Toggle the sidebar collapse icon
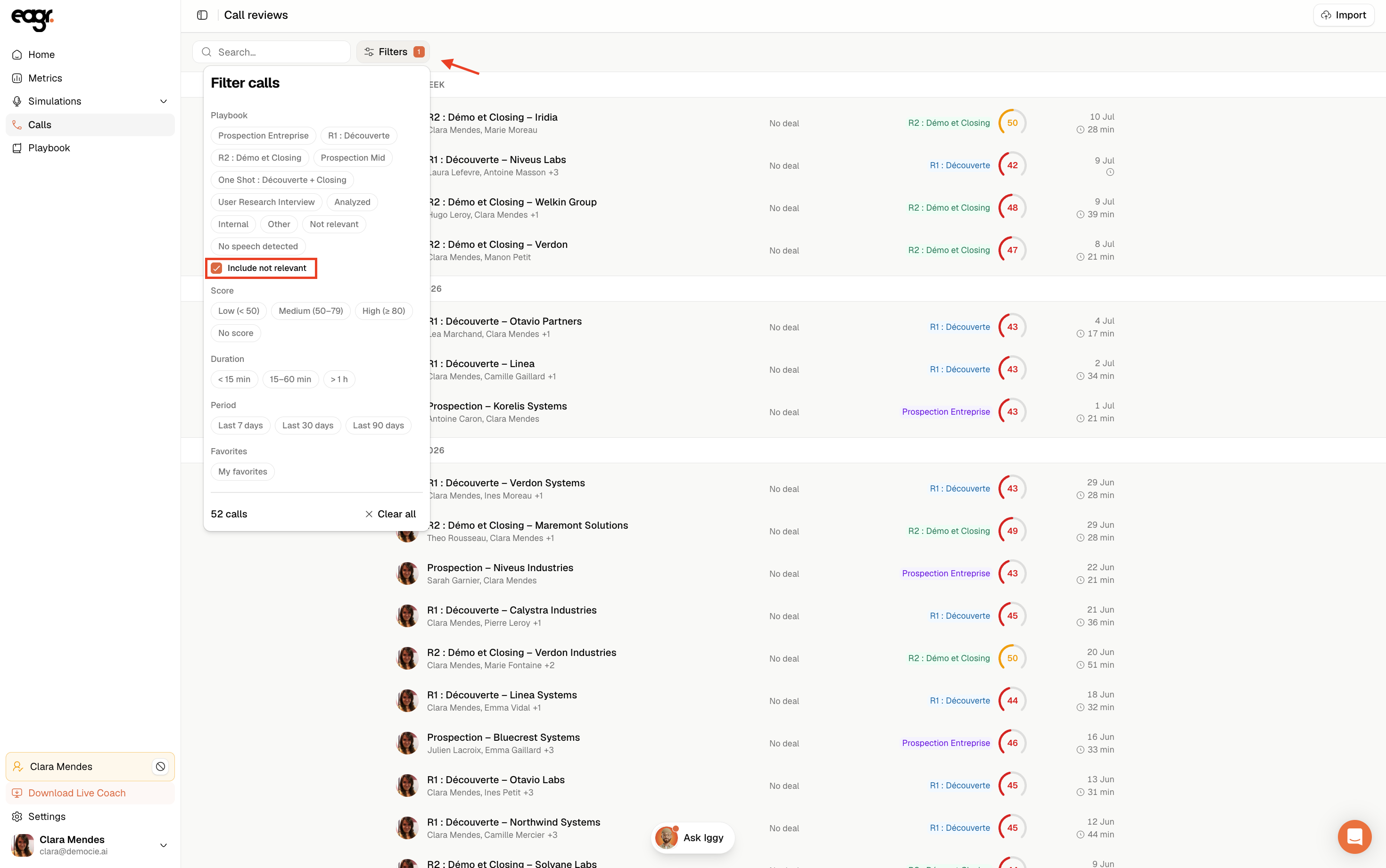This screenshot has width=1386, height=868. [x=202, y=15]
